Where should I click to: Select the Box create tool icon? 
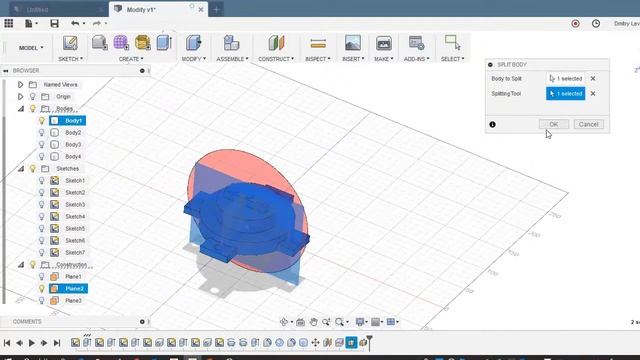99,43
